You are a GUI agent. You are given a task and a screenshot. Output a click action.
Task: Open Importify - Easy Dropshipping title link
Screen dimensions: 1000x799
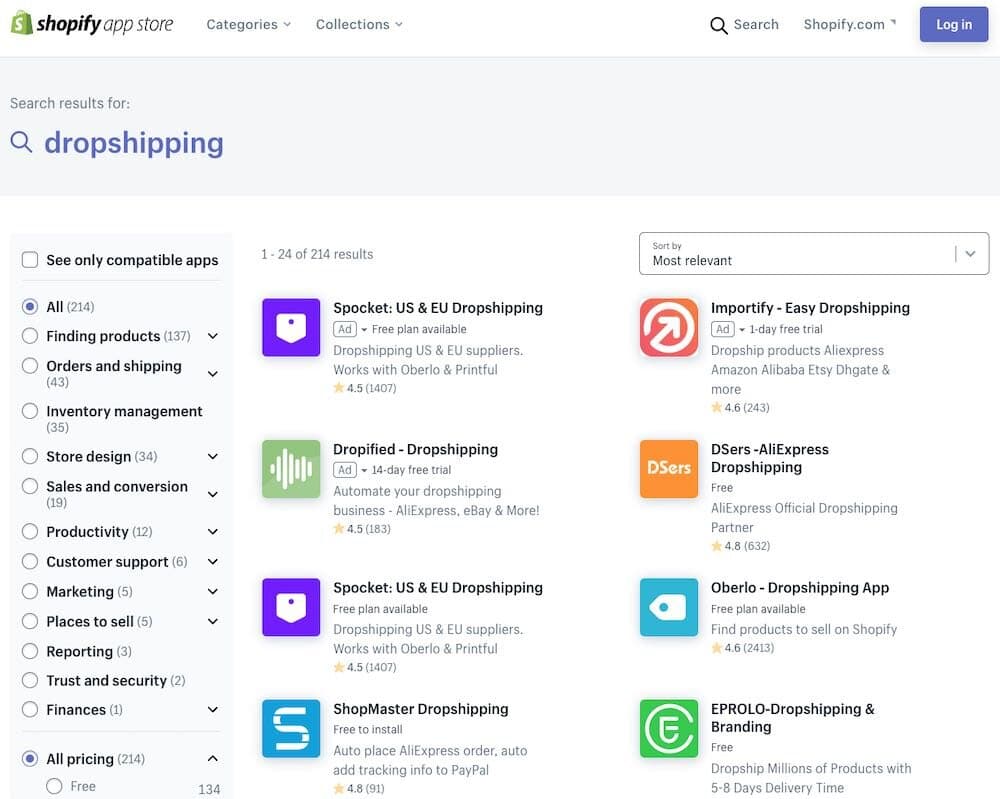coord(810,308)
